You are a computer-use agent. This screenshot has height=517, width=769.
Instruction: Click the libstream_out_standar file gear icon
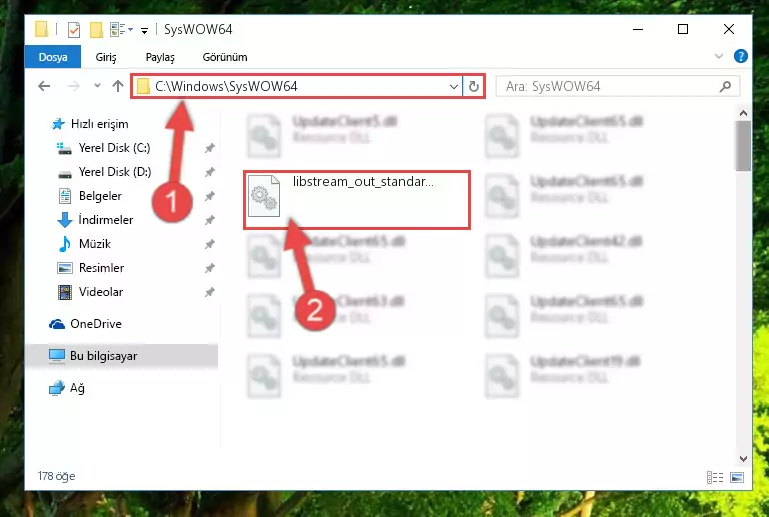pos(264,196)
